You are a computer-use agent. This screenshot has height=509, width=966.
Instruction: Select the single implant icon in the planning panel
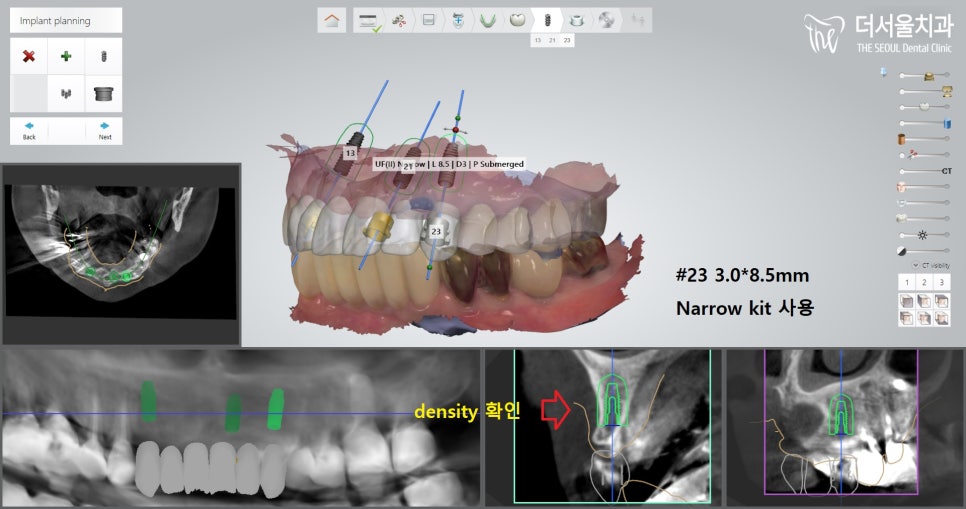103,56
